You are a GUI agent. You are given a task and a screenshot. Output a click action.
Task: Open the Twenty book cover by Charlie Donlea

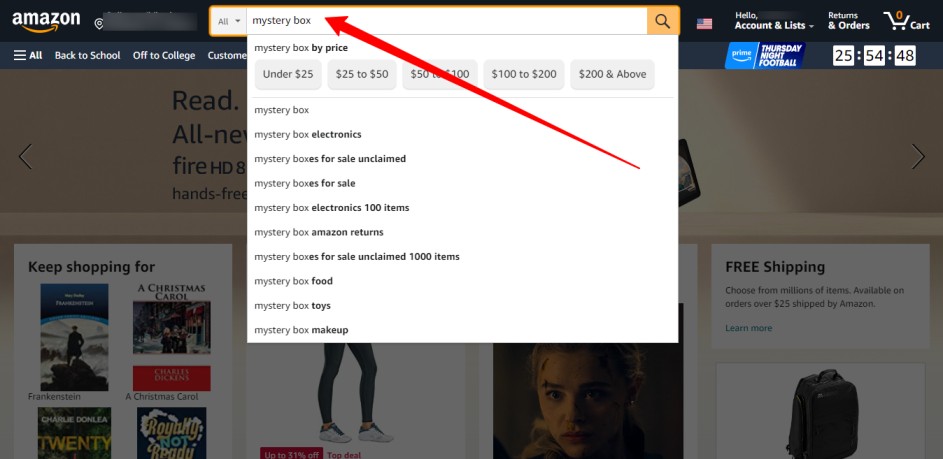coord(75,433)
